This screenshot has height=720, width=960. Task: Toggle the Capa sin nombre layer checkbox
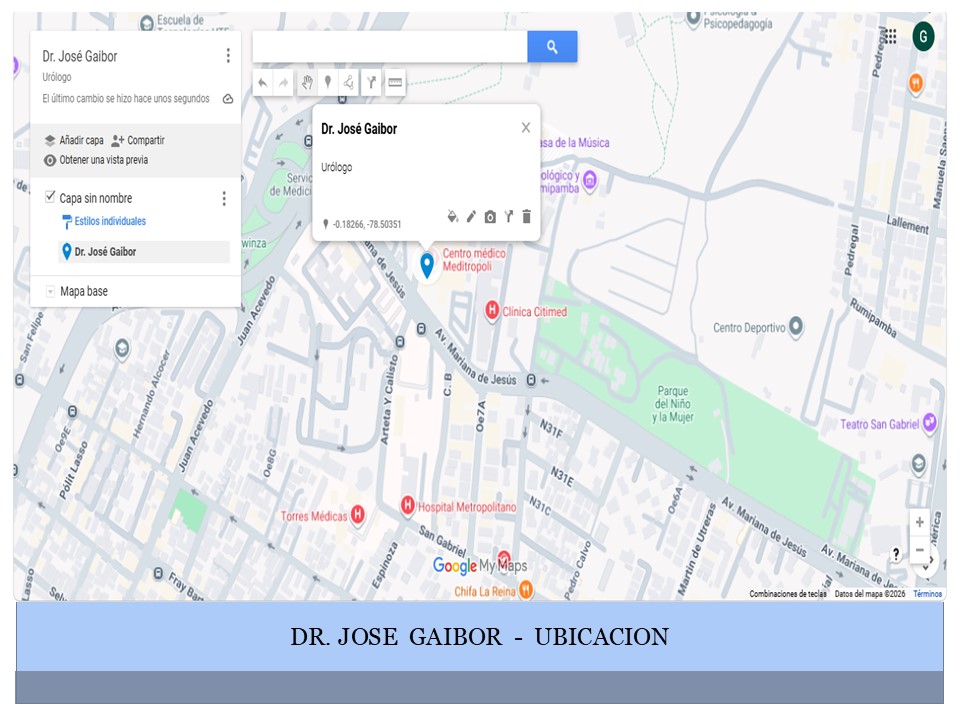click(50, 197)
